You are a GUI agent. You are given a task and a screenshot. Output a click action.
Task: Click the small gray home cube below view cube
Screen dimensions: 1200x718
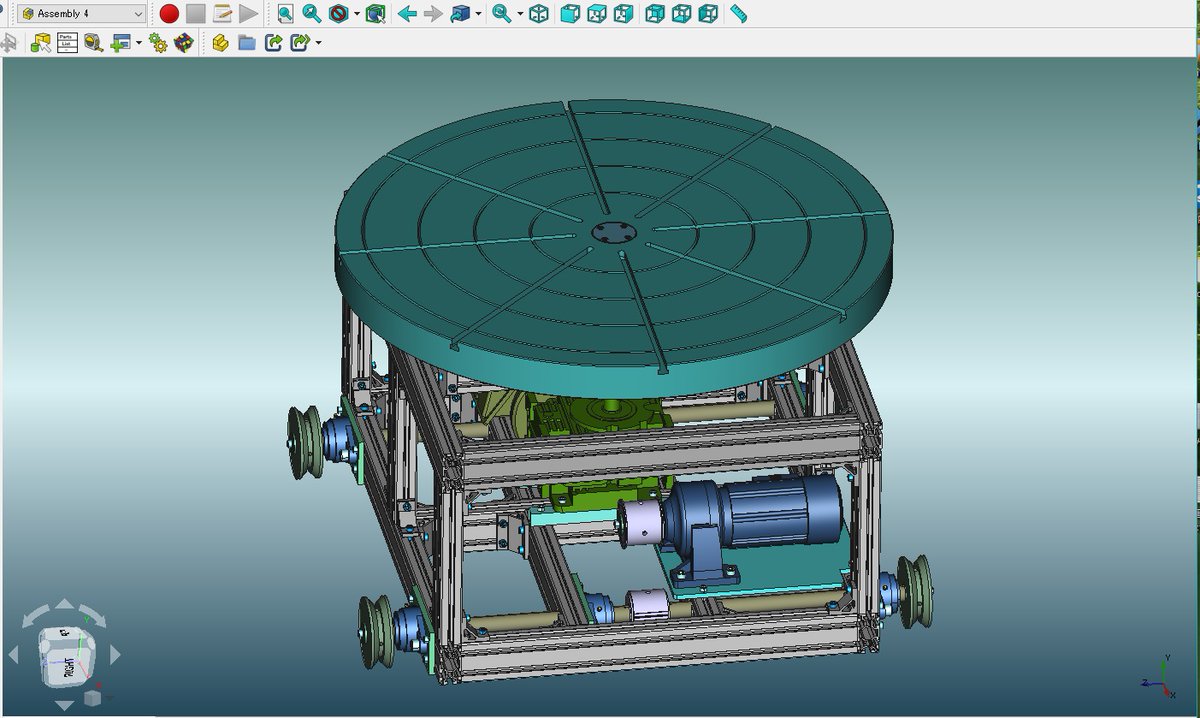tap(93, 697)
